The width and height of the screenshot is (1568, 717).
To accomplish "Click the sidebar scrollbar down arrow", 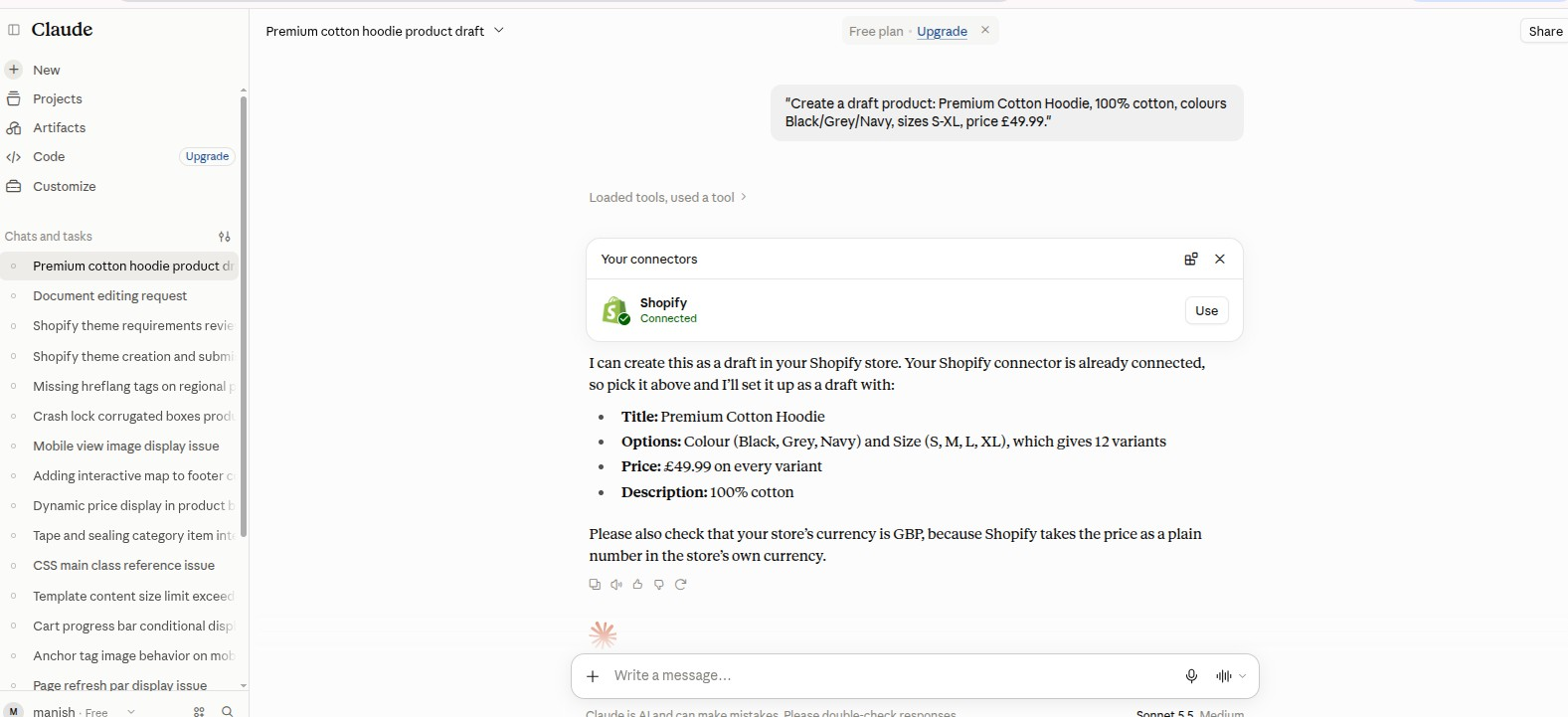I will [244, 685].
